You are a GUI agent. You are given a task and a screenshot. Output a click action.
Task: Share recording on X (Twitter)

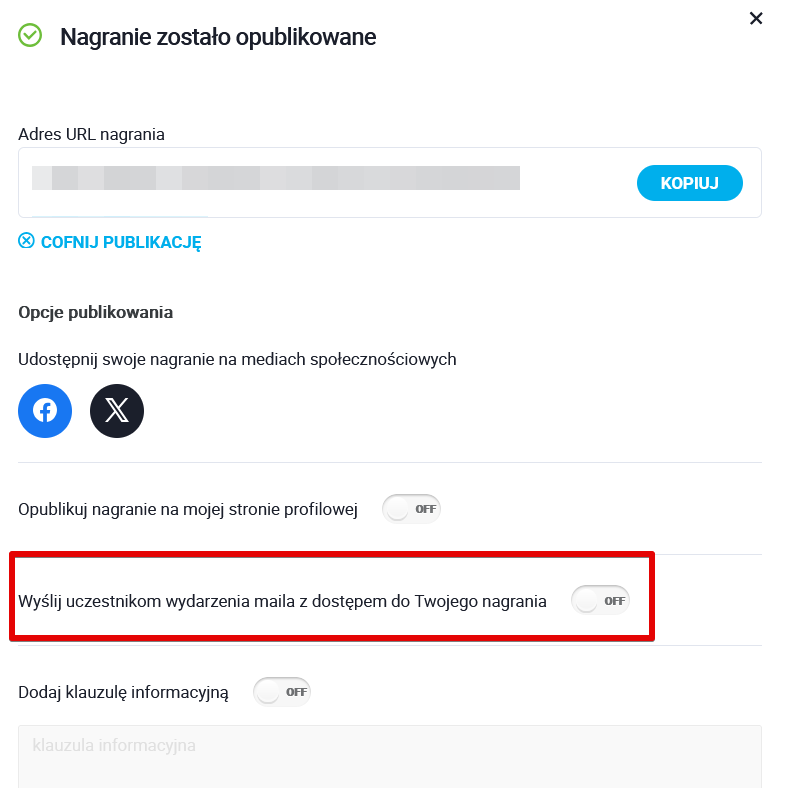click(117, 411)
